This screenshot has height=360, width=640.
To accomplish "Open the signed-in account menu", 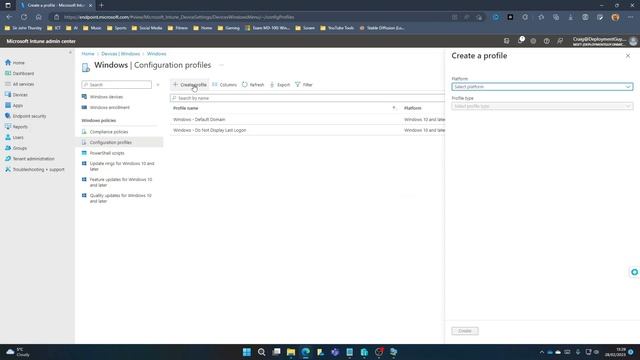I will pyautogui.click(x=604, y=41).
